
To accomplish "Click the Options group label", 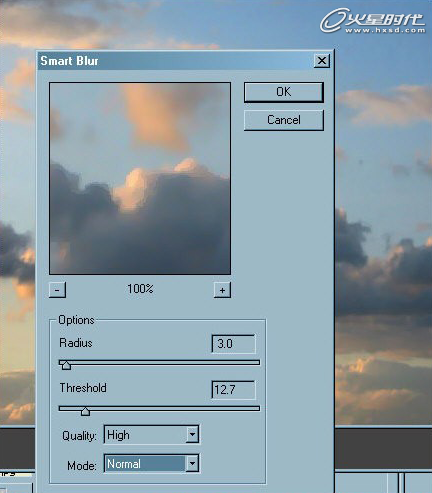I will [76, 320].
